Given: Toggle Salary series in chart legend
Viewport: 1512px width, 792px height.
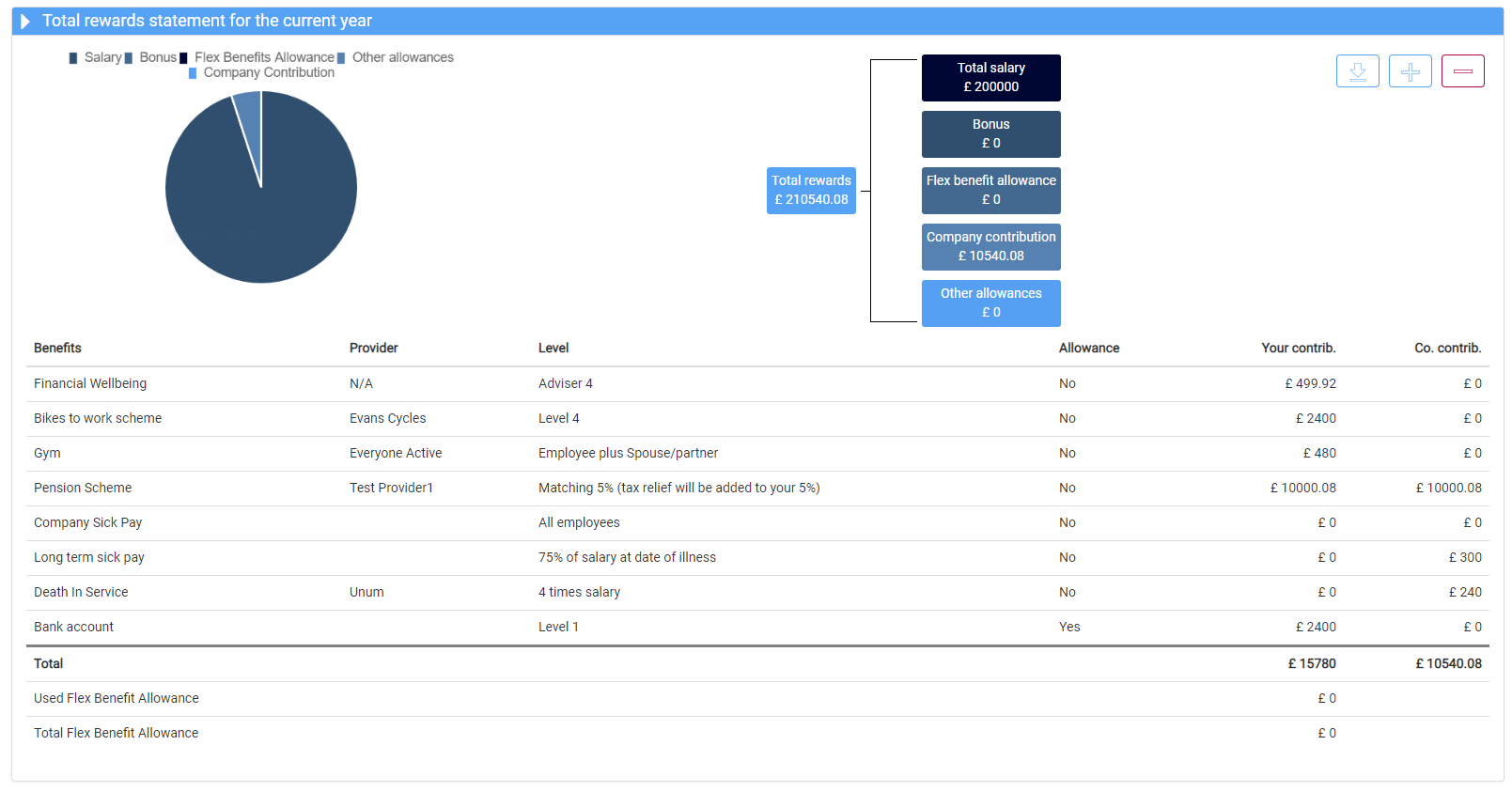Looking at the screenshot, I should pos(95,57).
